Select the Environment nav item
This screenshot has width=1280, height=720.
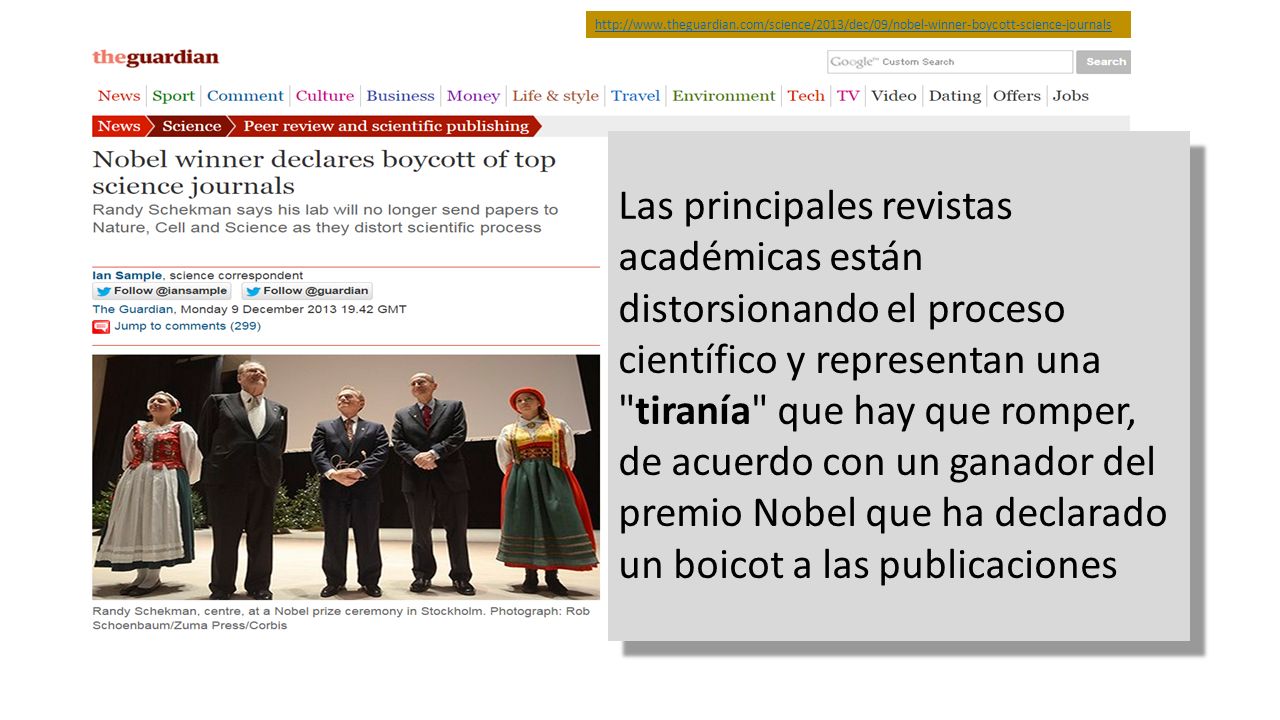click(723, 96)
